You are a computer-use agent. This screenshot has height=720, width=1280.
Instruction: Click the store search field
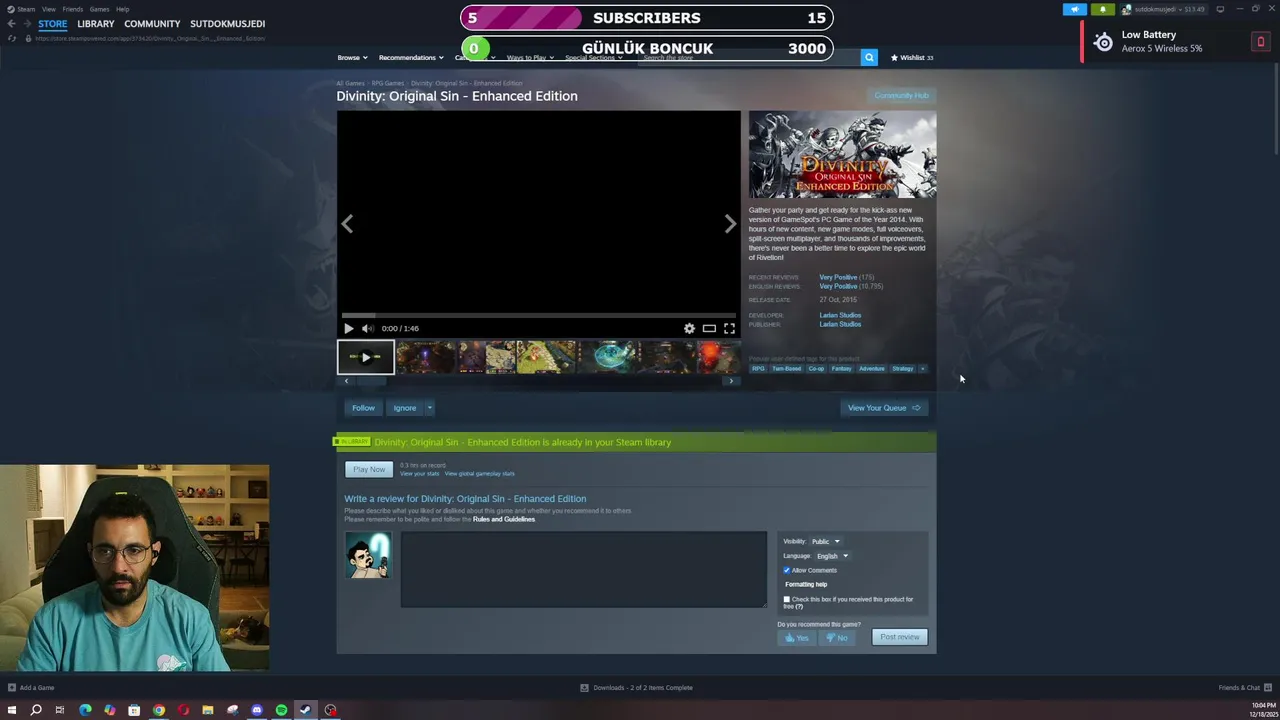click(x=749, y=57)
